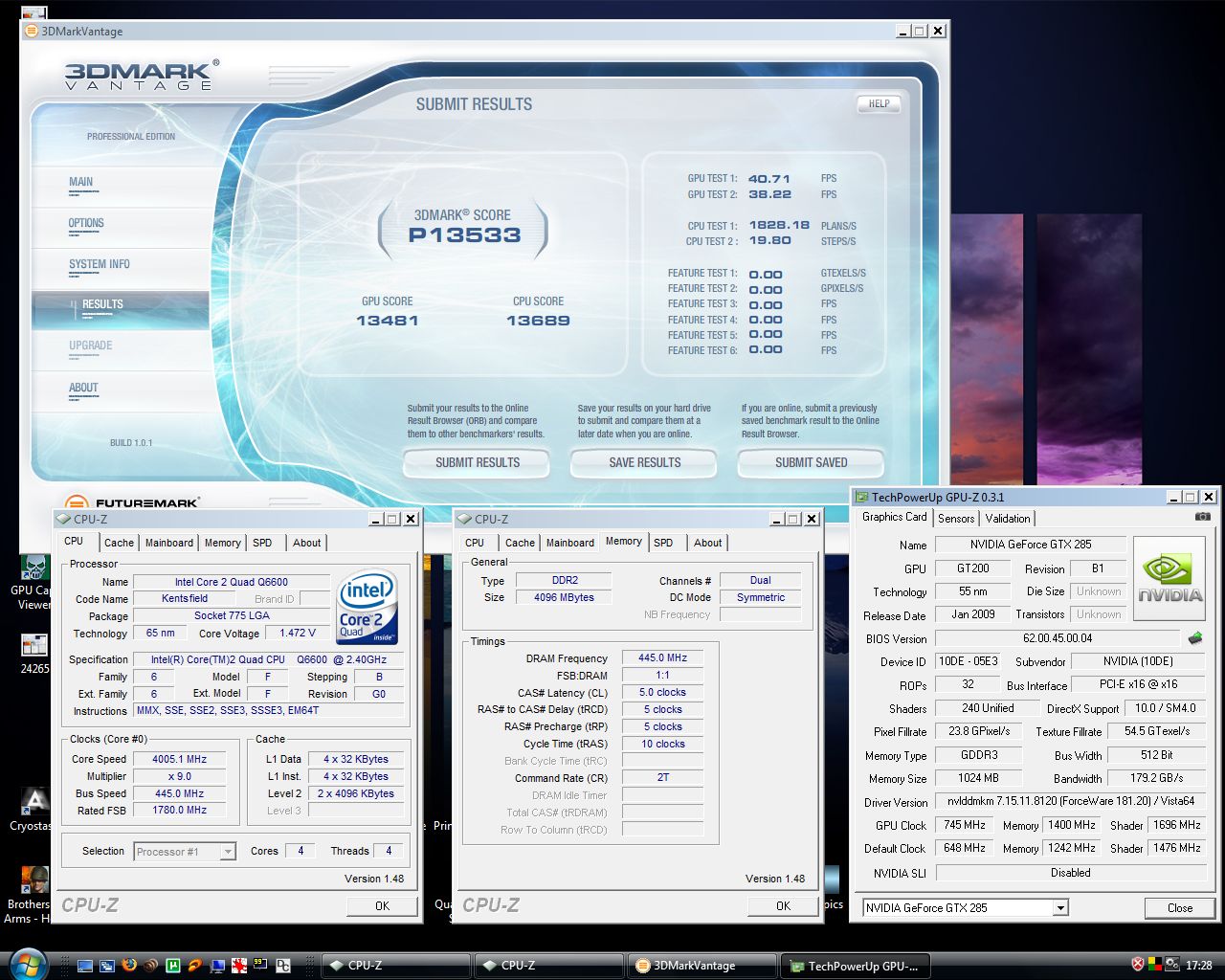Click the red security shield tray icon
Viewport: 1225px width, 980px height.
1138,965
